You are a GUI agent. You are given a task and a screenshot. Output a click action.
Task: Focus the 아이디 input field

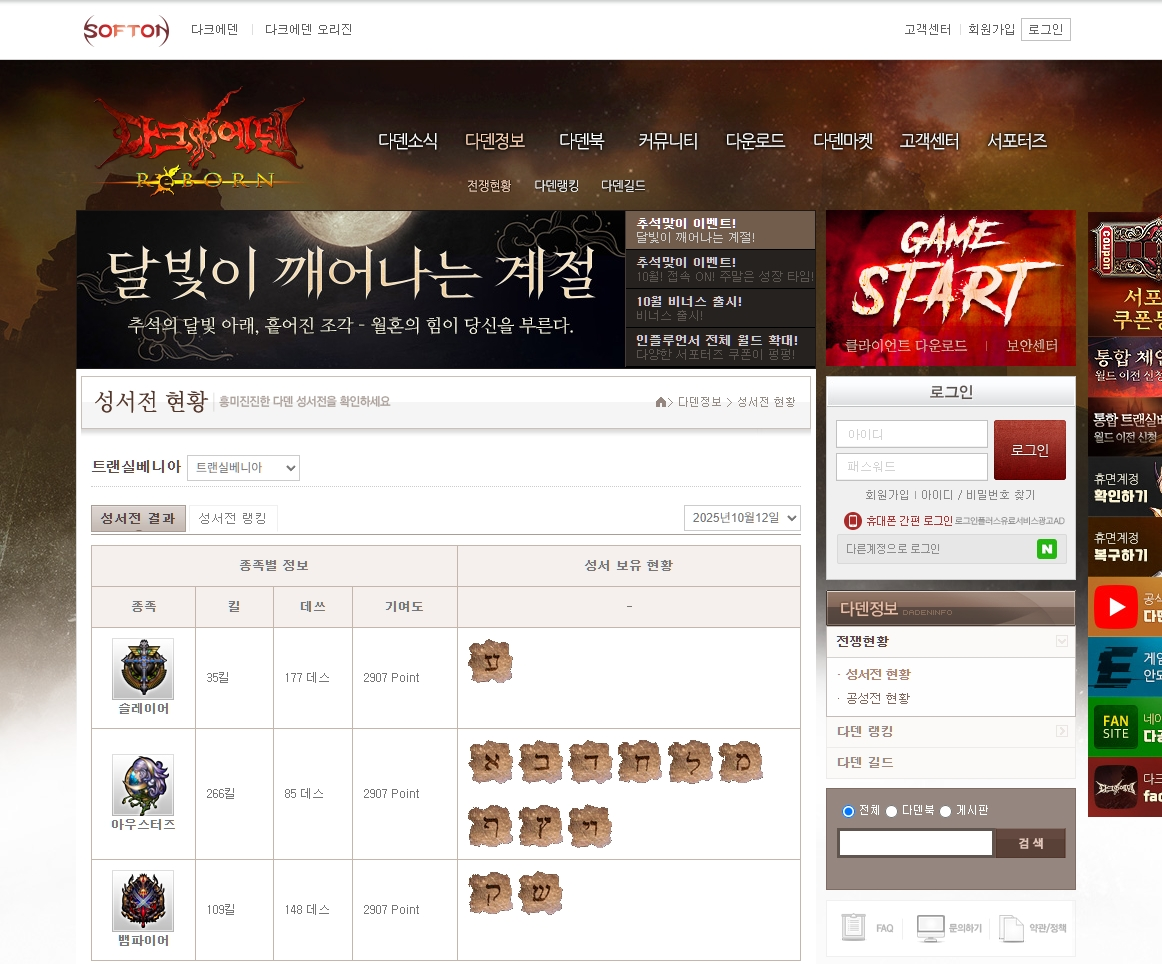[912, 434]
